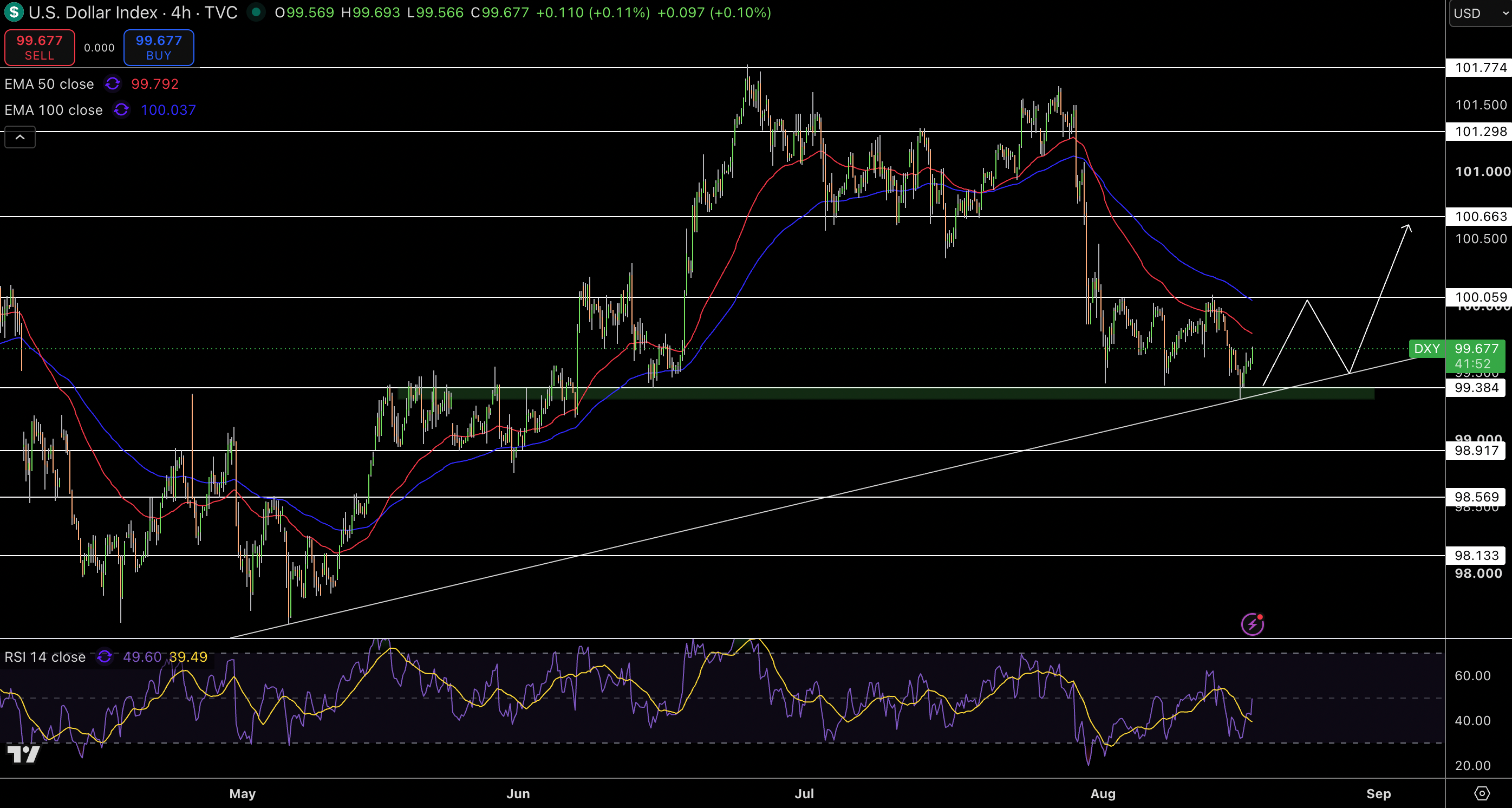
Task: Click the purple lightning bolt event icon
Action: [1253, 624]
